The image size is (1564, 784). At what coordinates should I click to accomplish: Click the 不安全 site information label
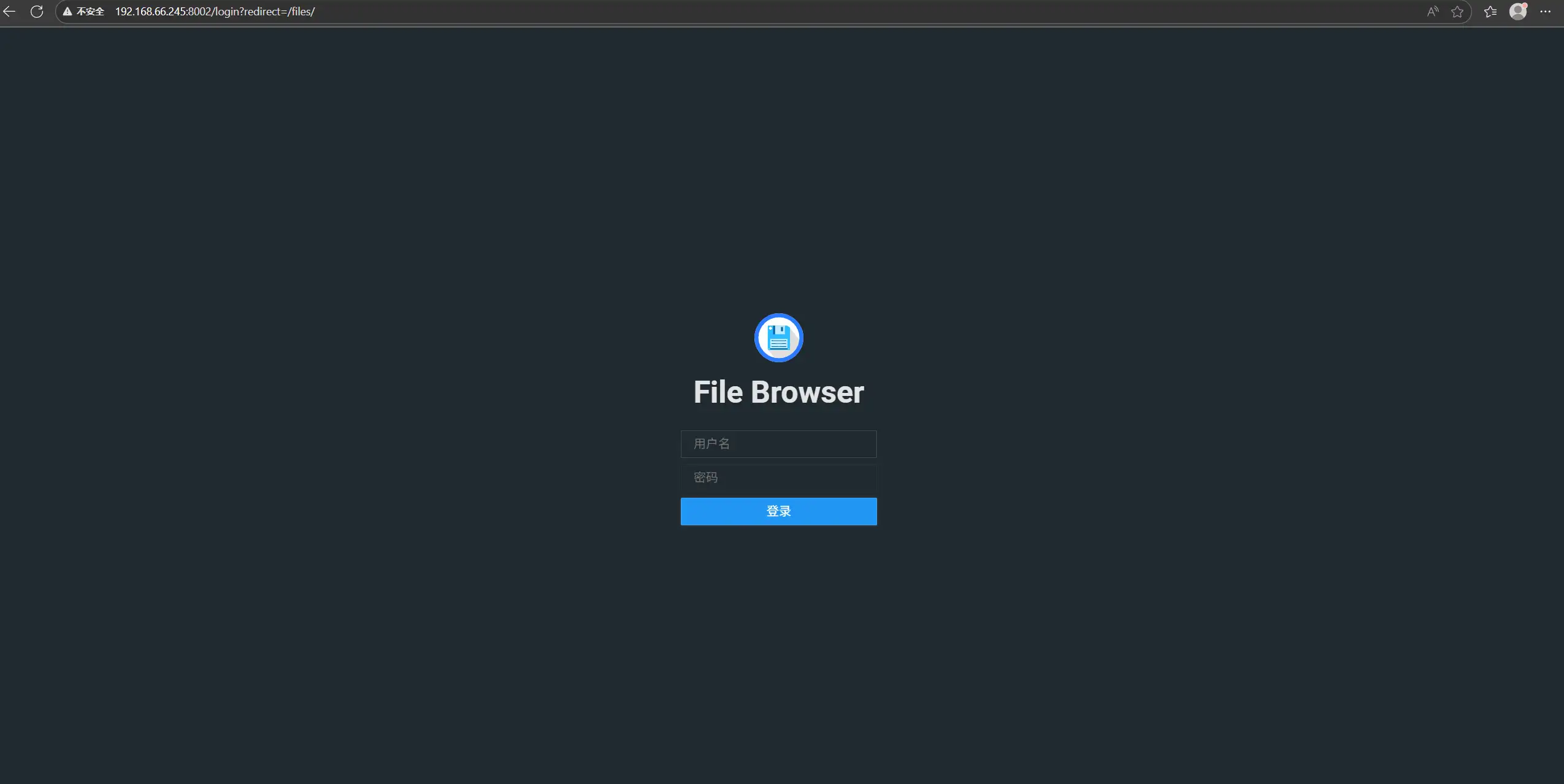pos(90,12)
